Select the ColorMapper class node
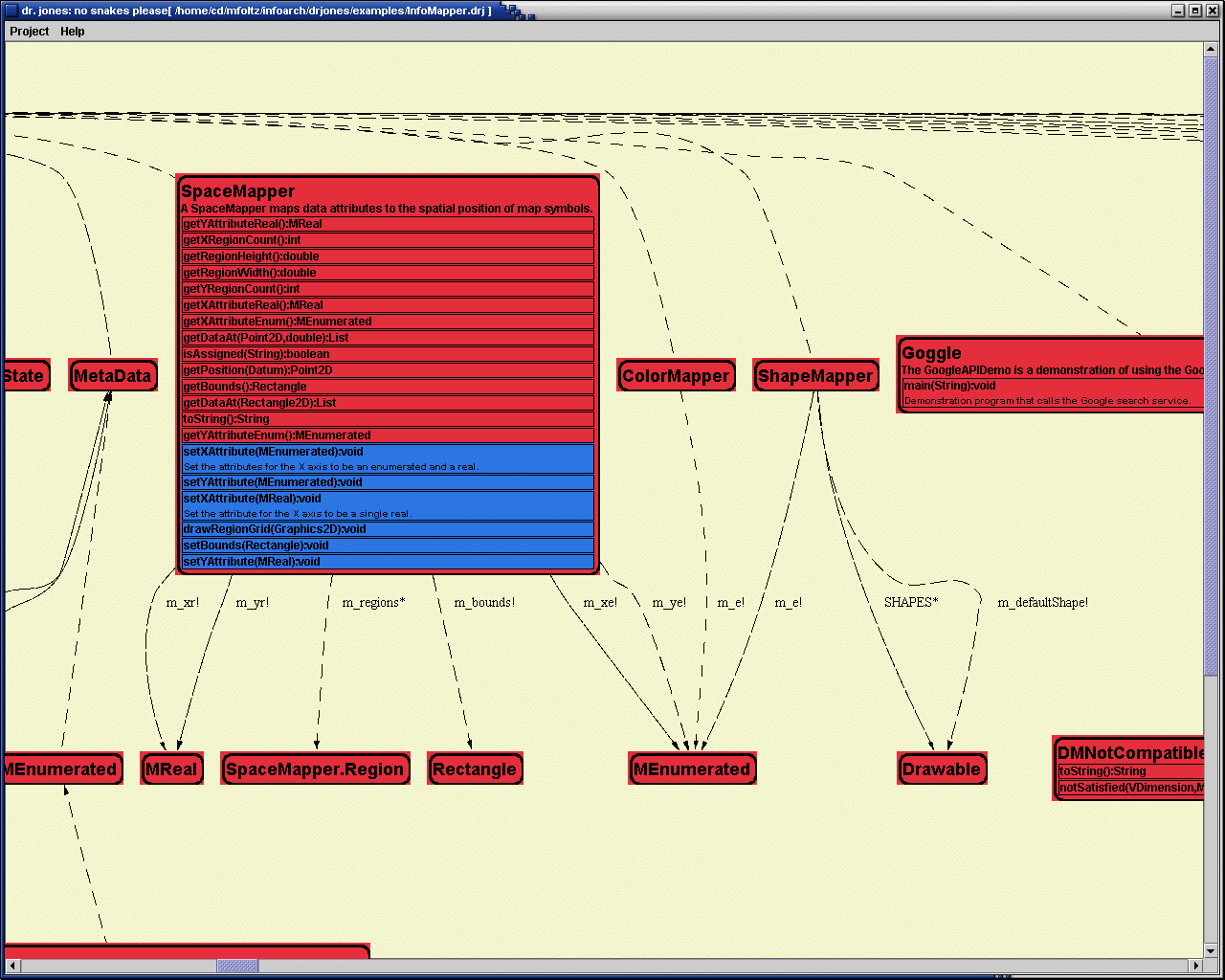The width and height of the screenshot is (1225, 980). [677, 376]
